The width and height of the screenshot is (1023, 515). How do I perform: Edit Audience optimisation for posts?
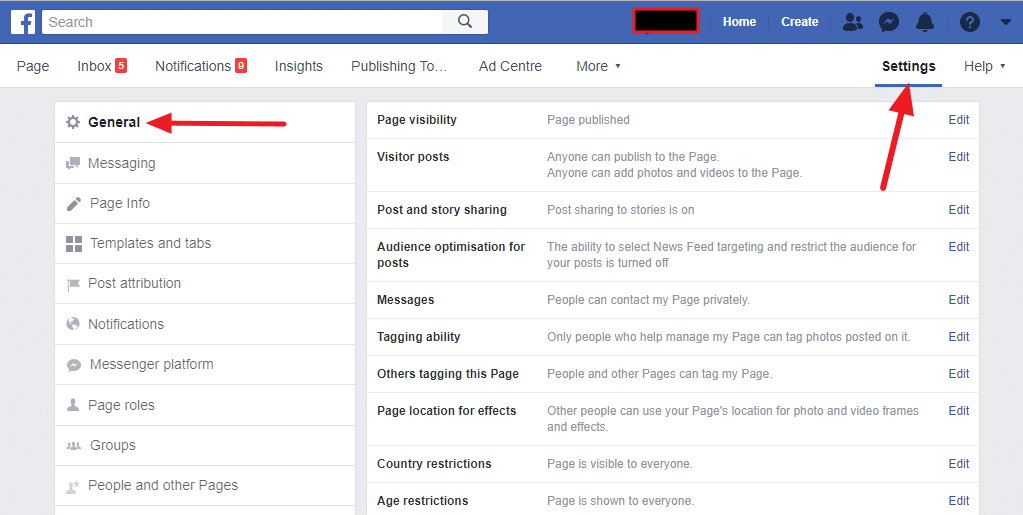[x=958, y=247]
